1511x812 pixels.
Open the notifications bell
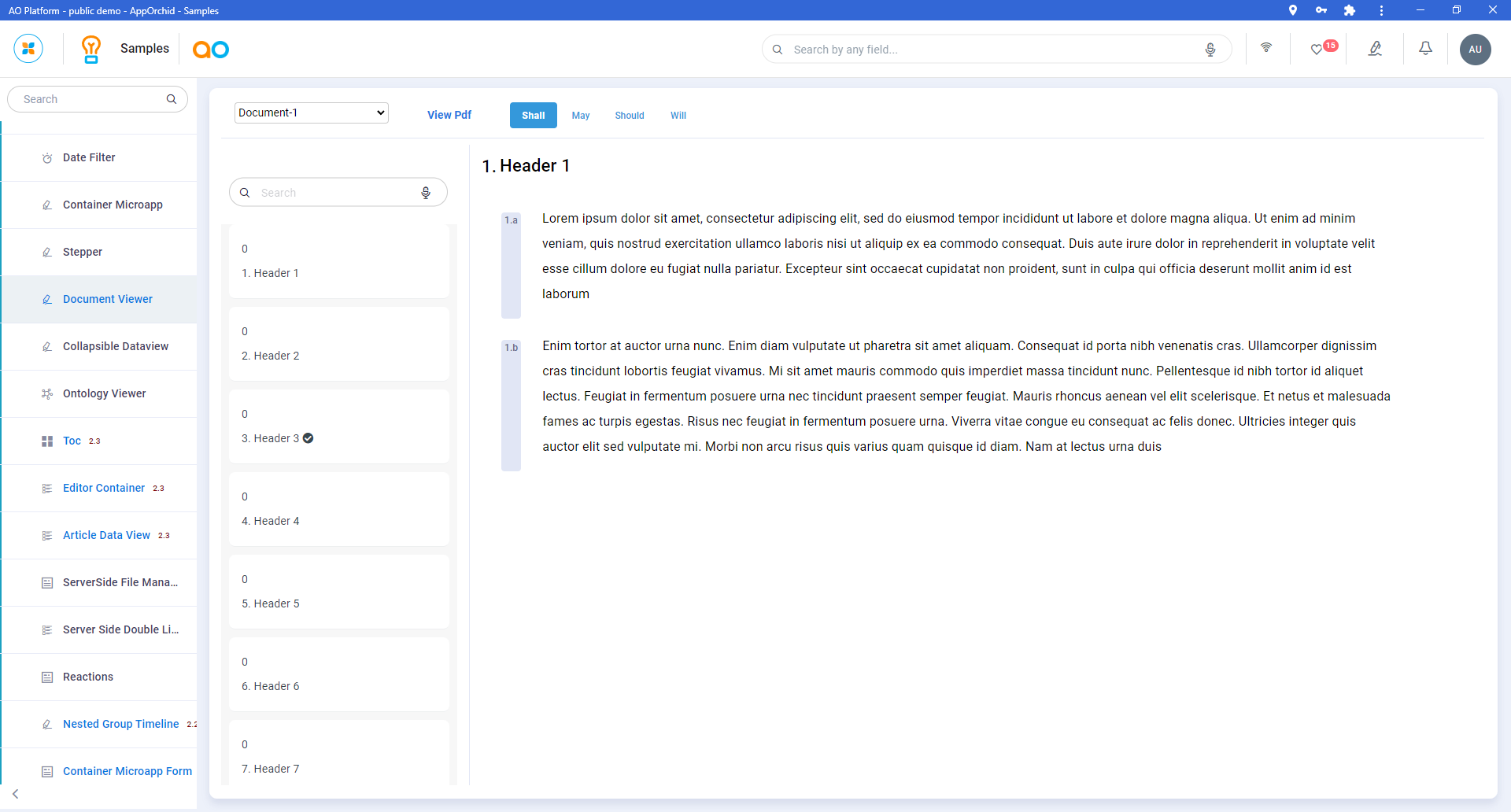[x=1425, y=49]
